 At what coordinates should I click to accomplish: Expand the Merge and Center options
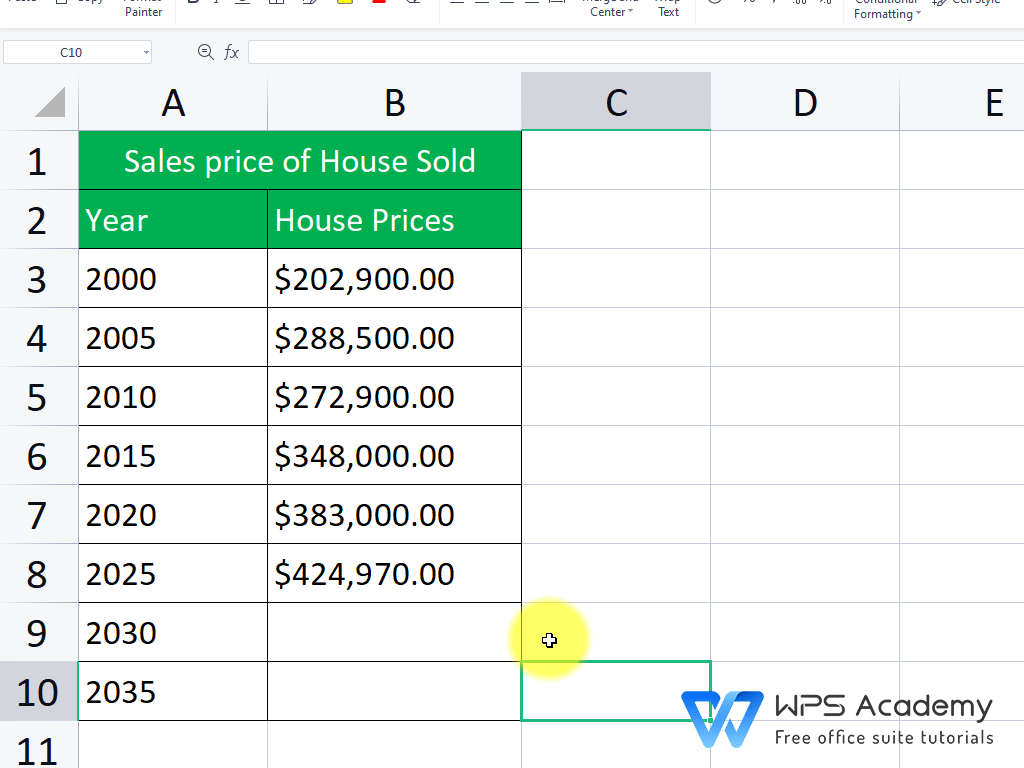[x=630, y=12]
